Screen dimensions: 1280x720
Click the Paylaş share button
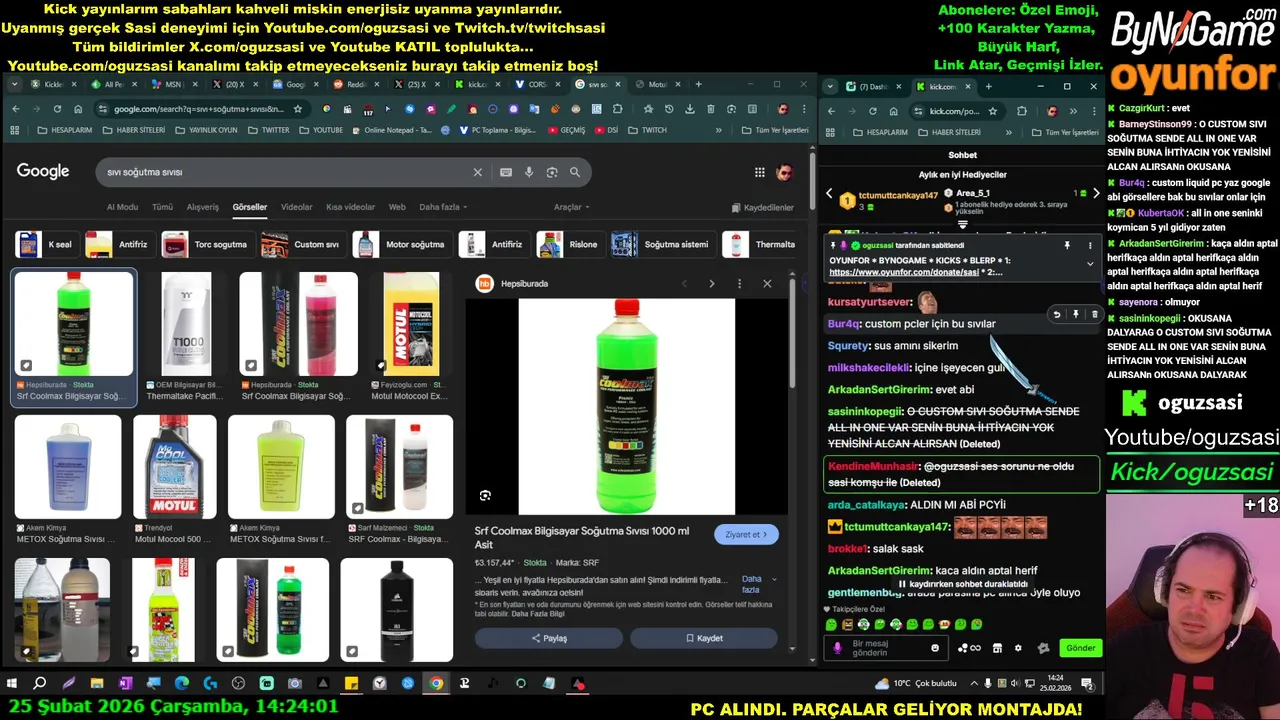pos(549,638)
